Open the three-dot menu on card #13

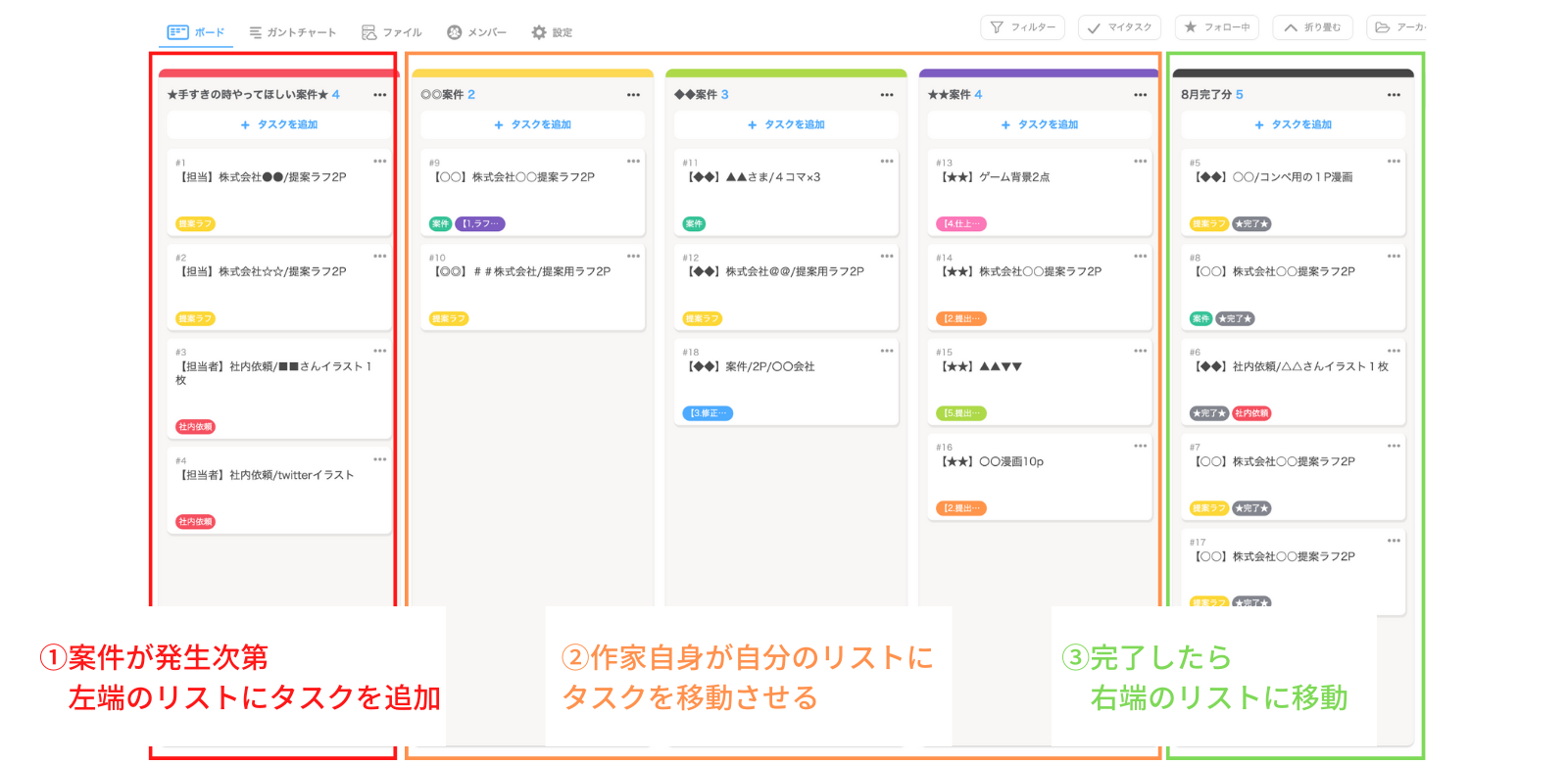1141,161
